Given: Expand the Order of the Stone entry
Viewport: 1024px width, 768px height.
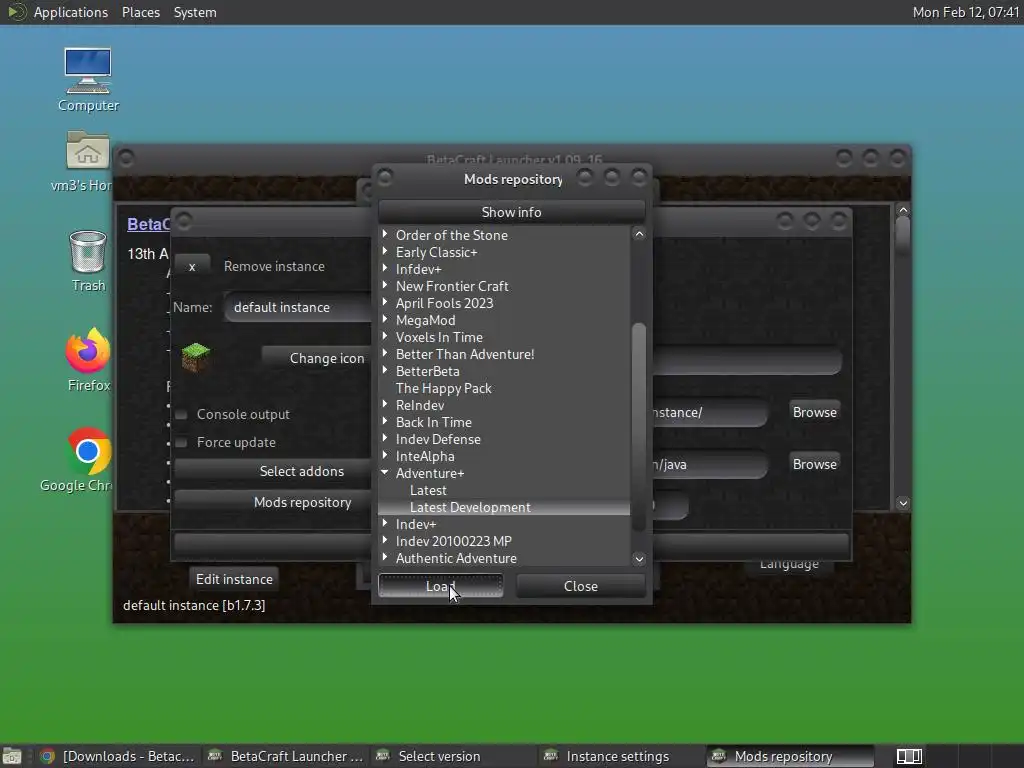Looking at the screenshot, I should click(x=385, y=234).
